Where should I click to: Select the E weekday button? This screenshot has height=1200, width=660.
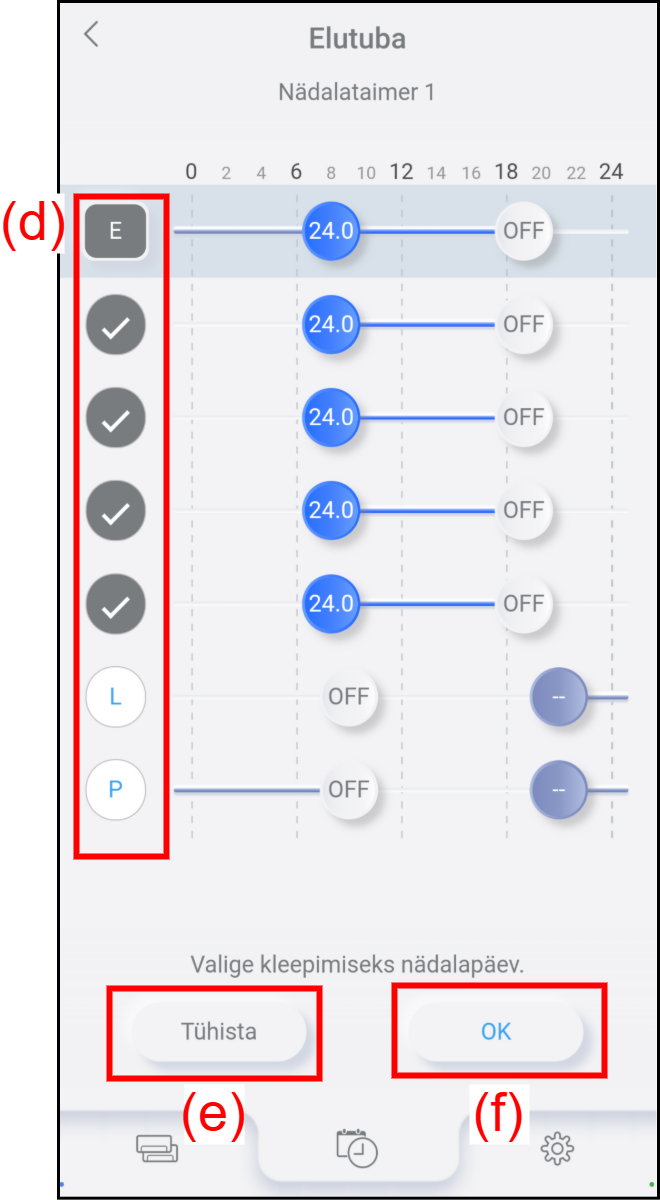tap(115, 231)
